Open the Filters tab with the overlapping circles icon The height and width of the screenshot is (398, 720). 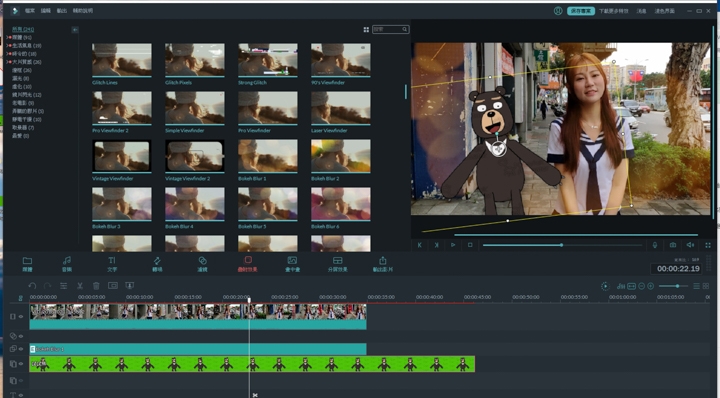coord(202,264)
